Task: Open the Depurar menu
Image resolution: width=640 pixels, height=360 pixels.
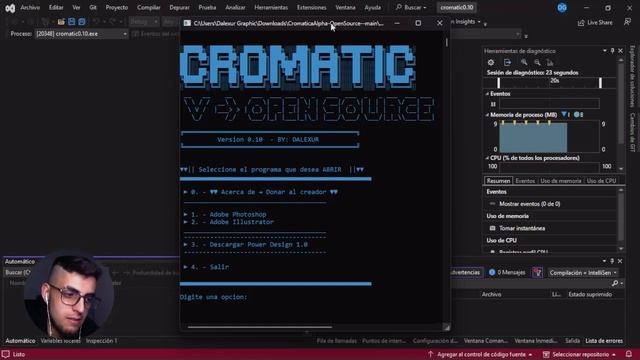Action: click(x=179, y=8)
